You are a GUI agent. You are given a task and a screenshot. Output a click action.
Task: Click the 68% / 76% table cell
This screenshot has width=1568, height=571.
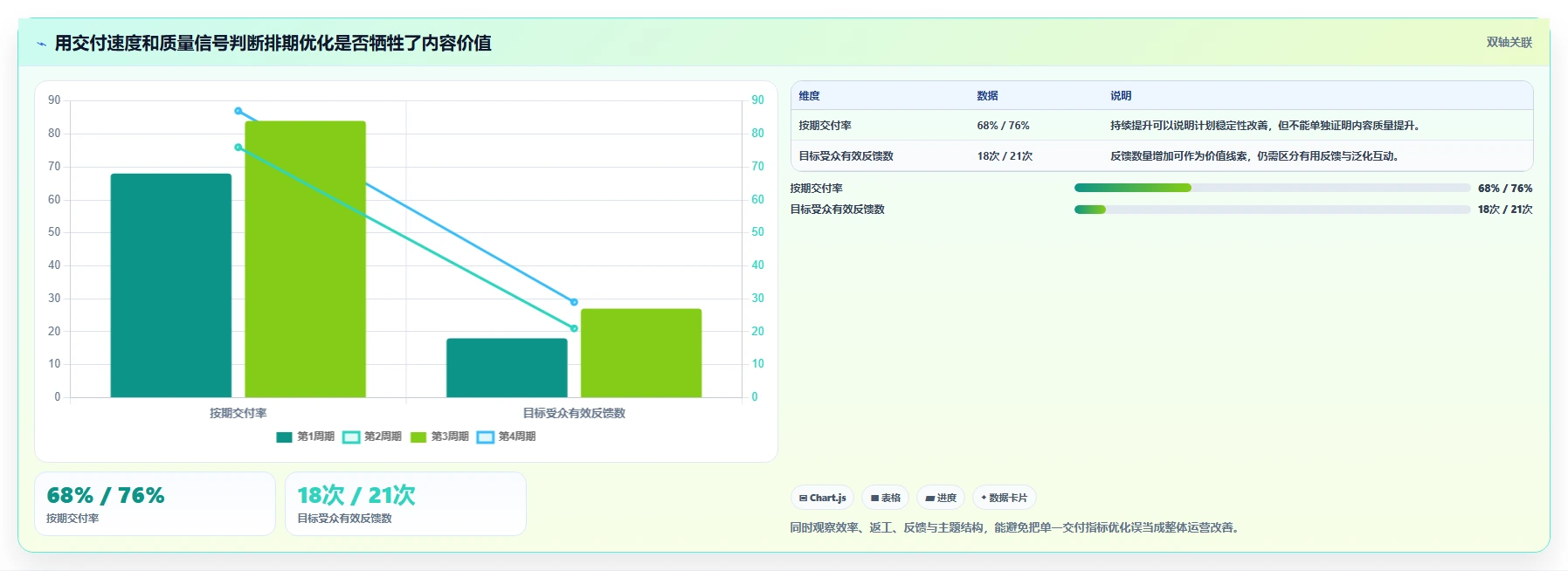point(1003,126)
